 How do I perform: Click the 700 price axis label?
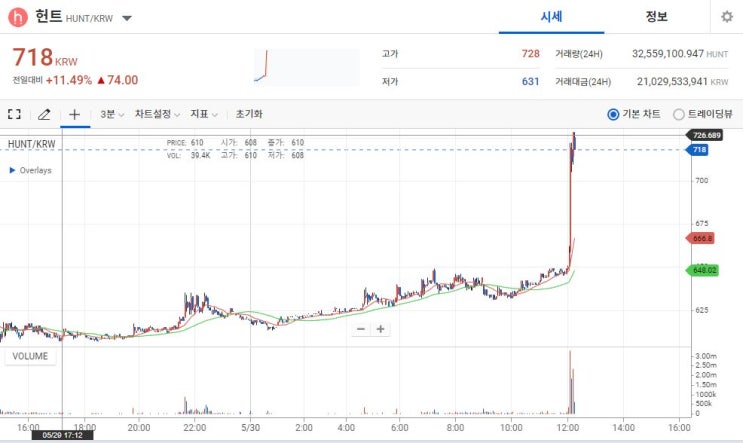tap(702, 181)
